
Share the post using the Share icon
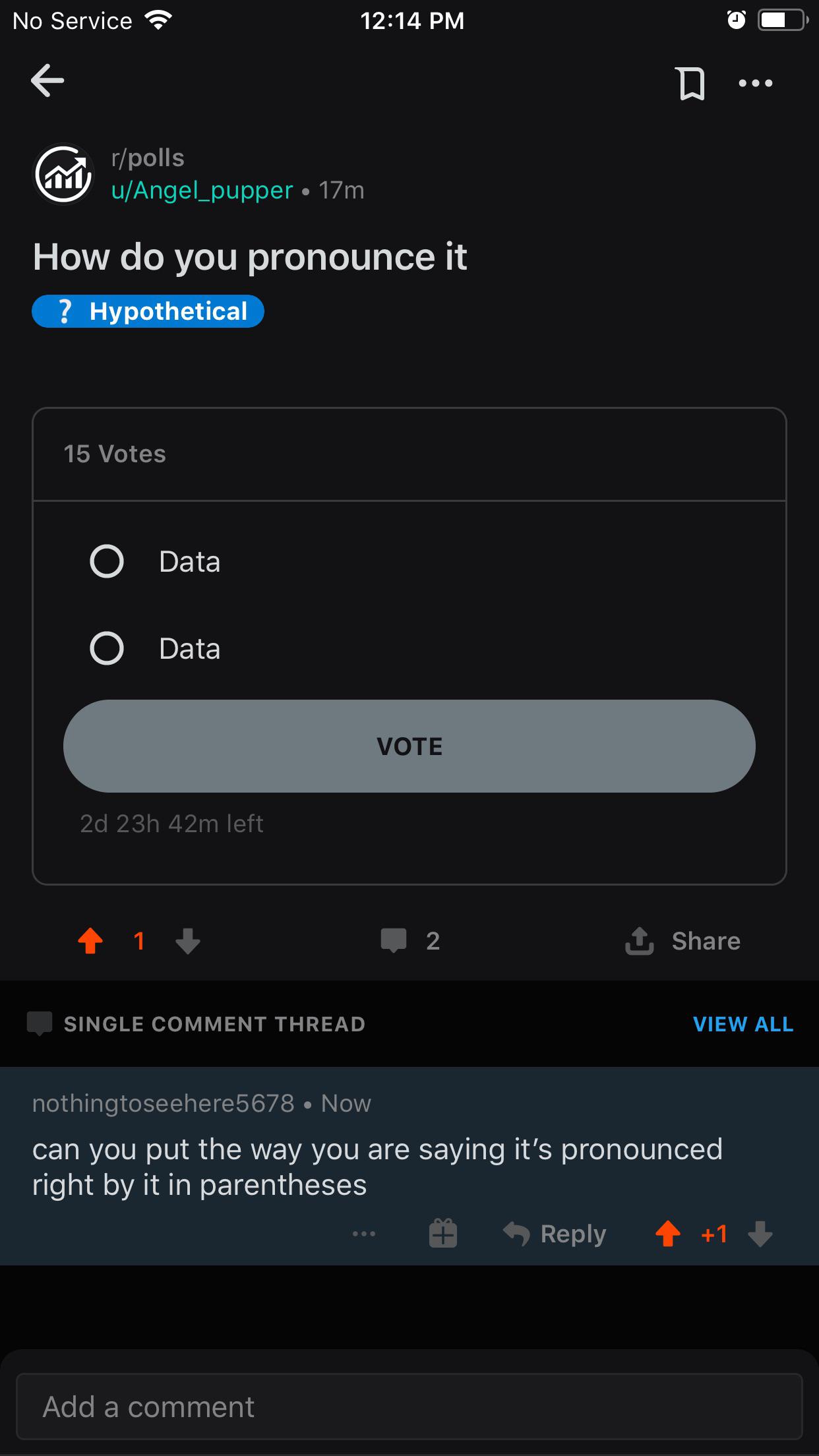pos(640,941)
